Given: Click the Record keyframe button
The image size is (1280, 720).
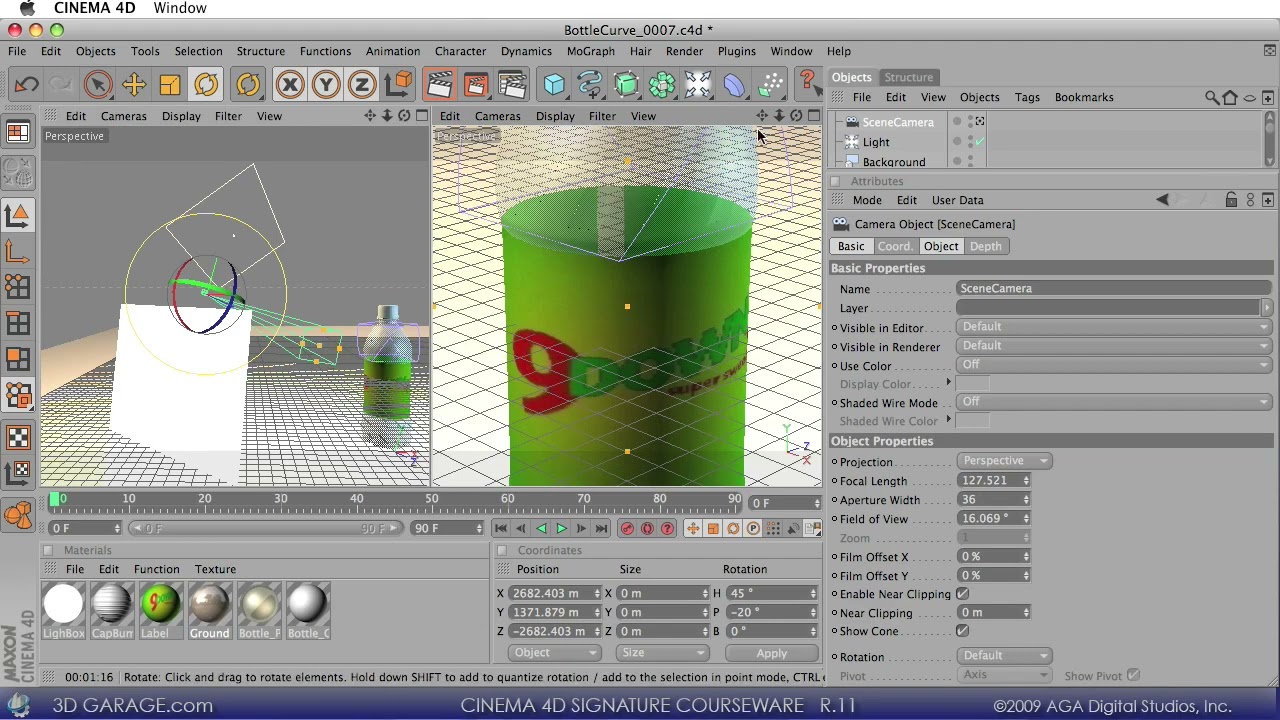Looking at the screenshot, I should [x=627, y=528].
